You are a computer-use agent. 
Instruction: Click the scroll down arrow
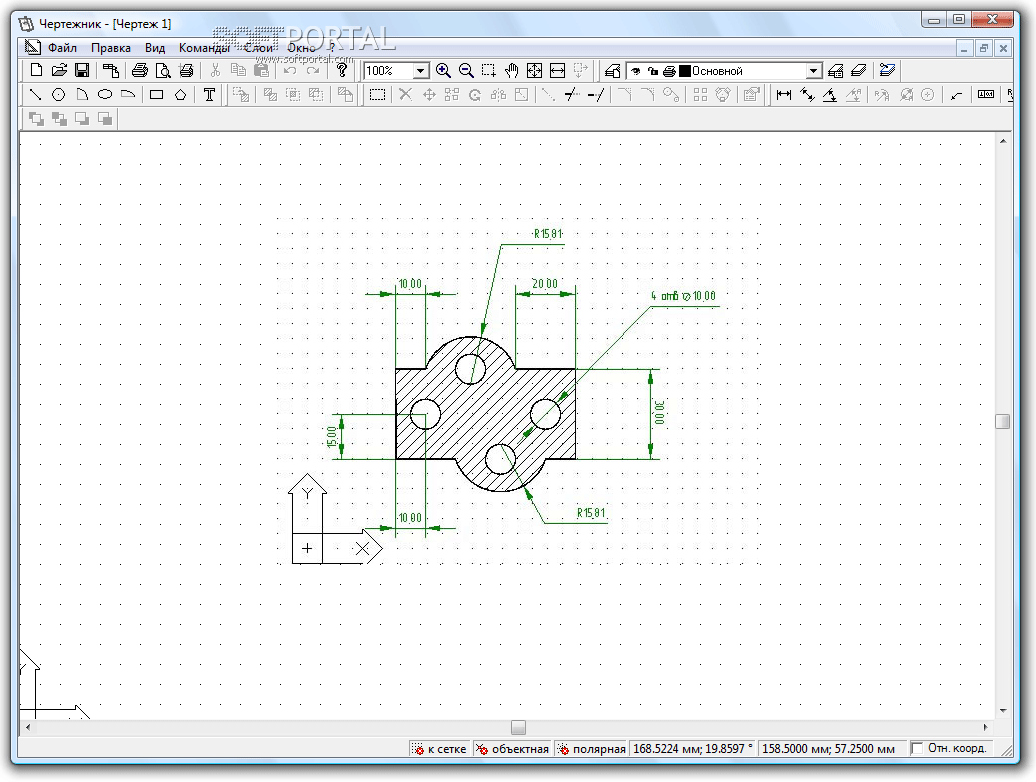1003,711
